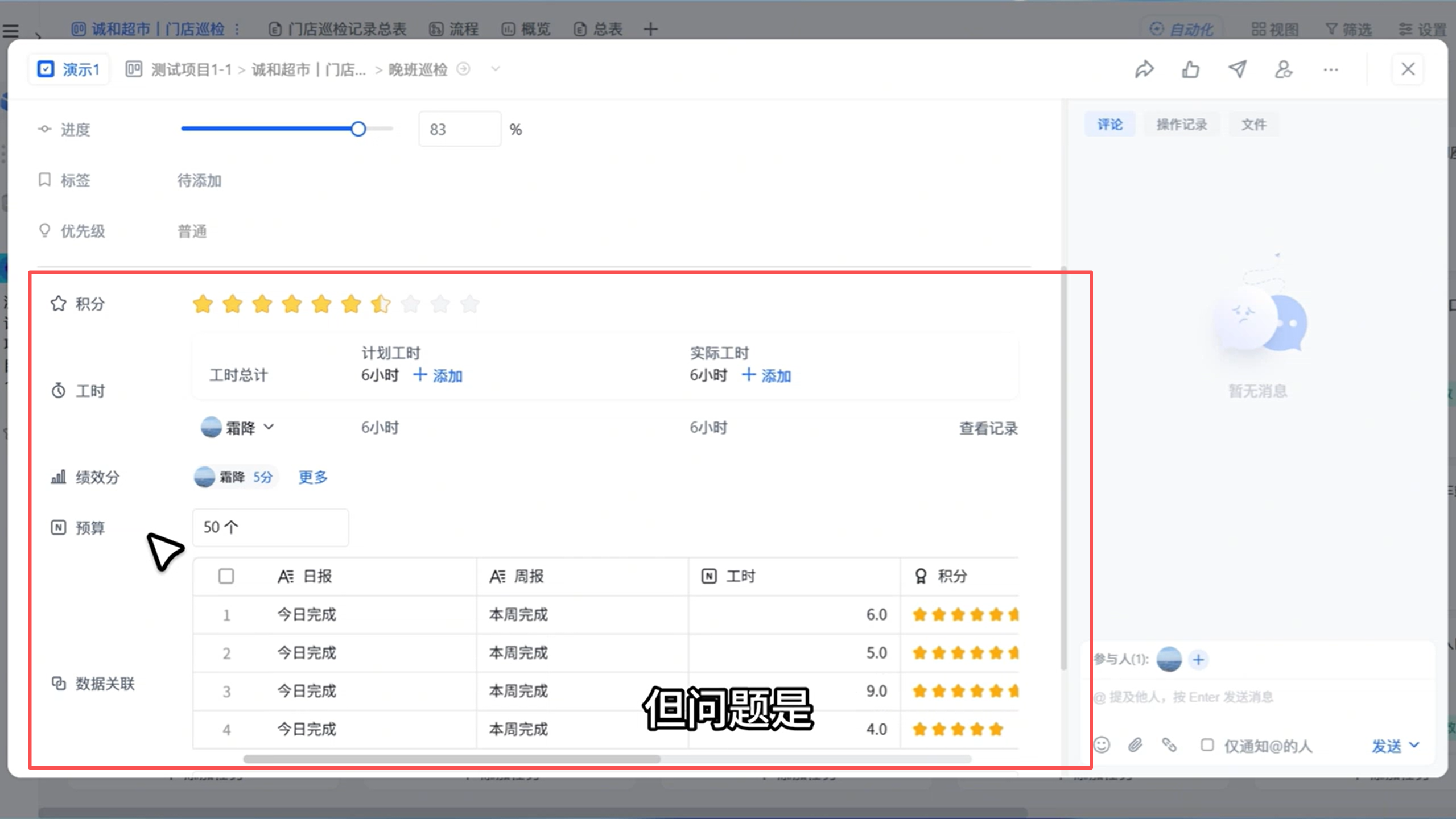
Task: Click the 标签 bookmark icon
Action: point(44,180)
